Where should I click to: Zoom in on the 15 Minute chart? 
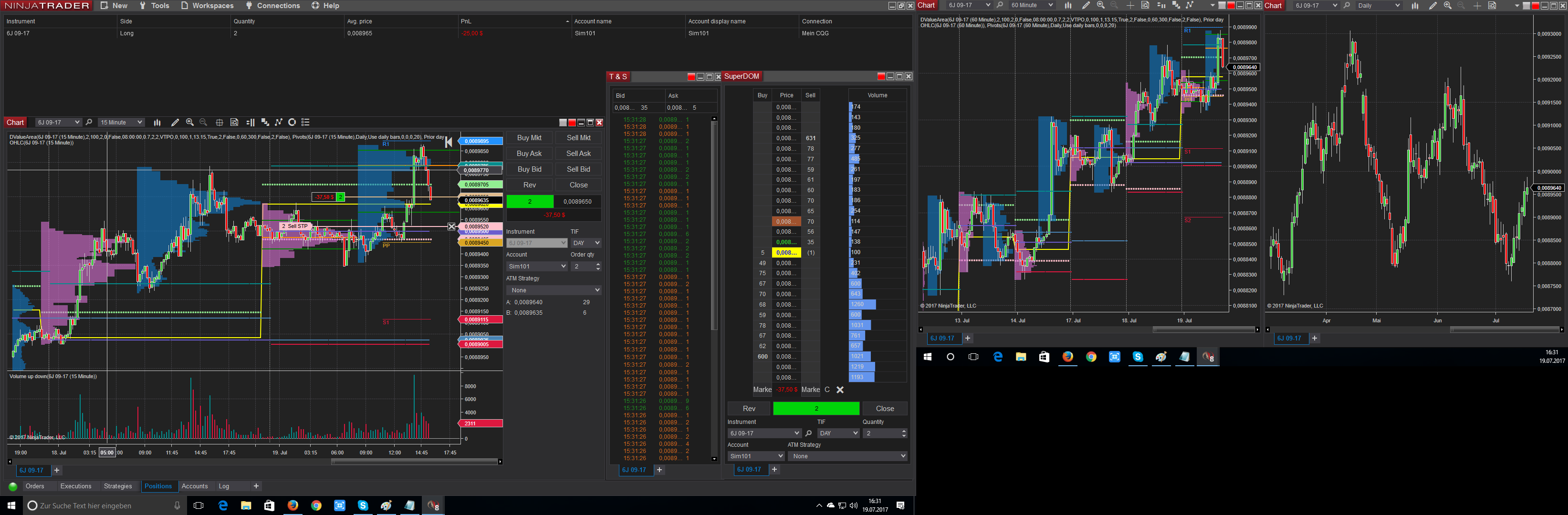pyautogui.click(x=190, y=122)
